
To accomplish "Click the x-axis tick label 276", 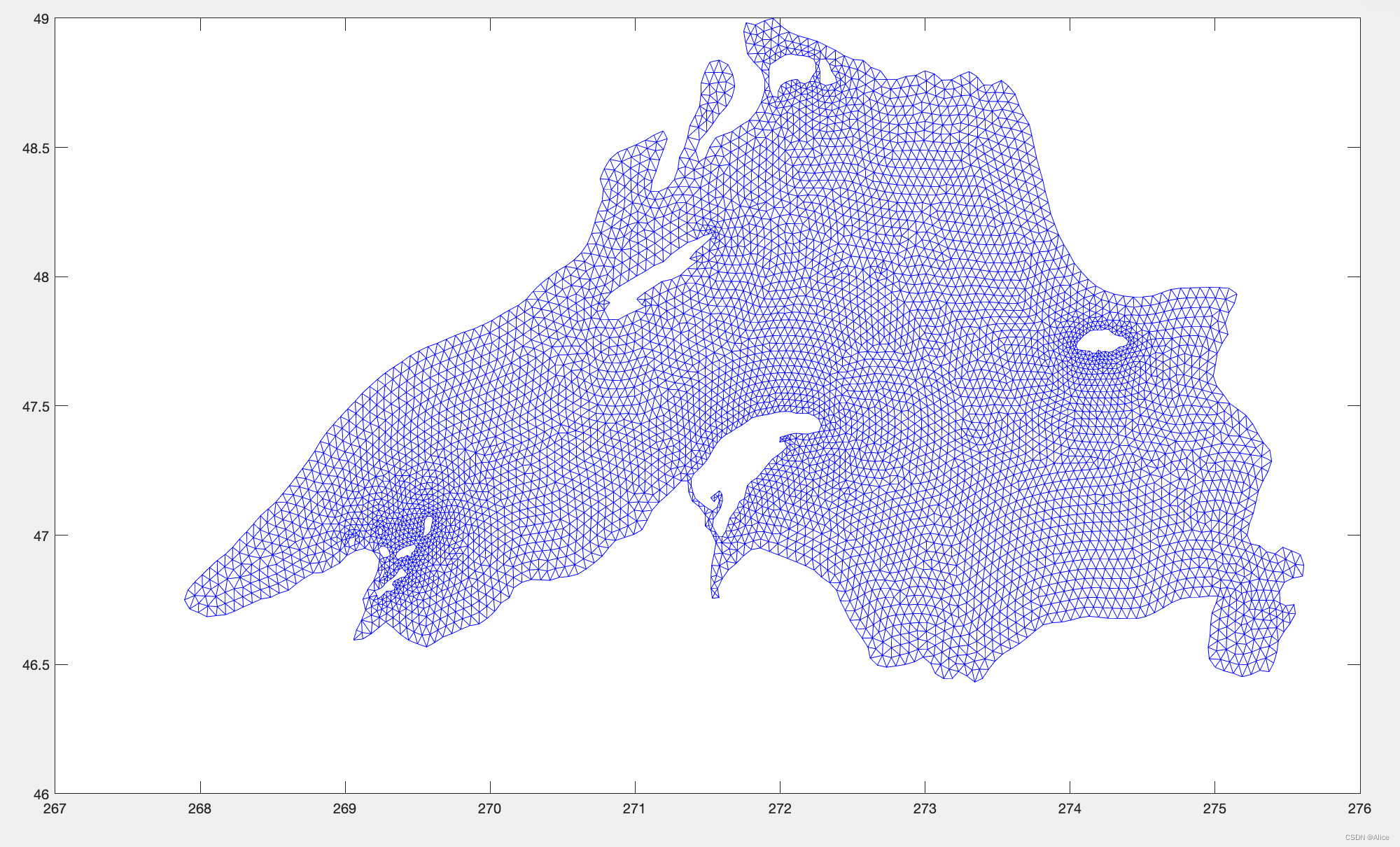I will (1359, 808).
